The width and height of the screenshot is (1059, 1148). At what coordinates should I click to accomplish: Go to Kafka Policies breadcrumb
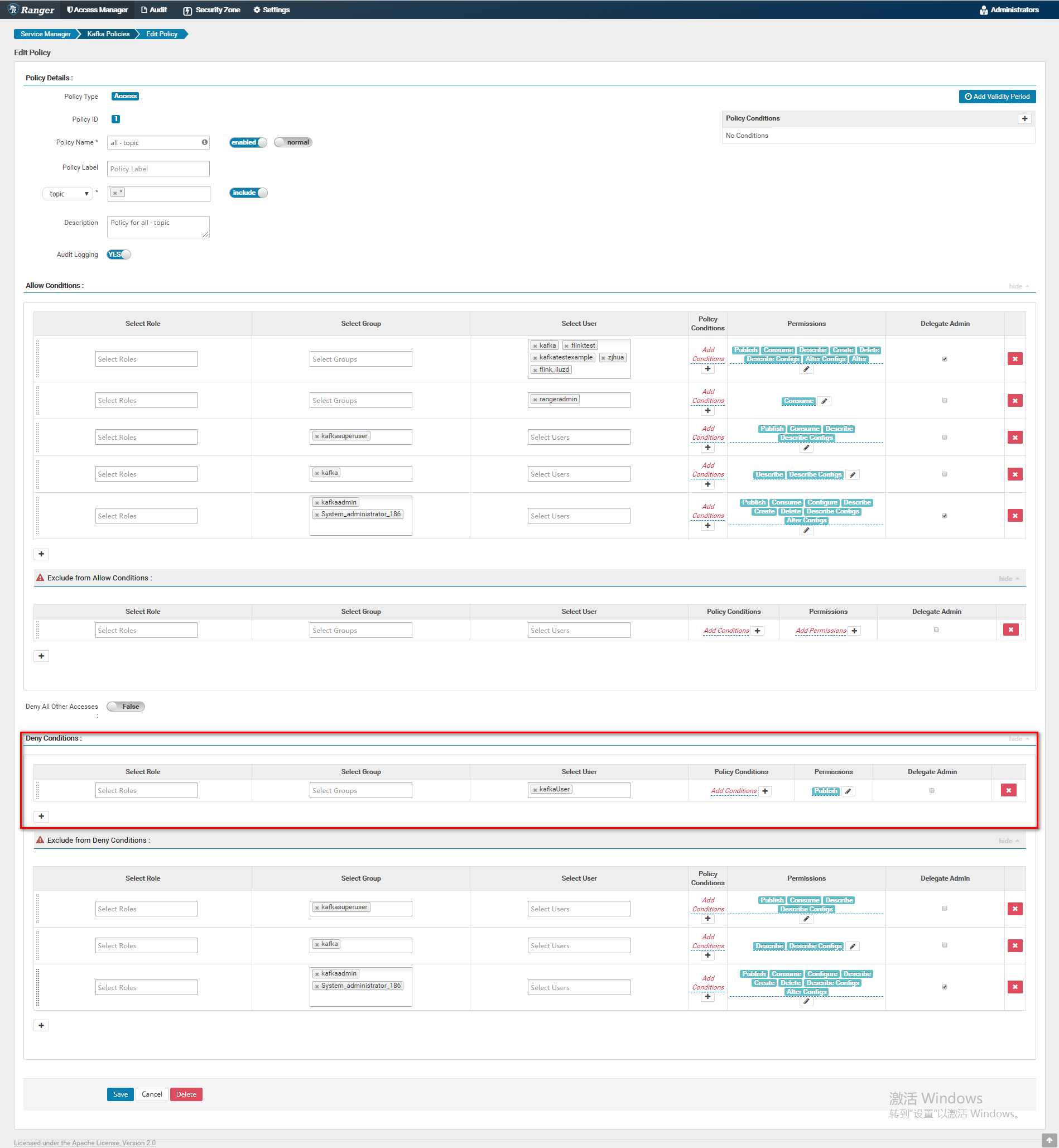(x=108, y=34)
